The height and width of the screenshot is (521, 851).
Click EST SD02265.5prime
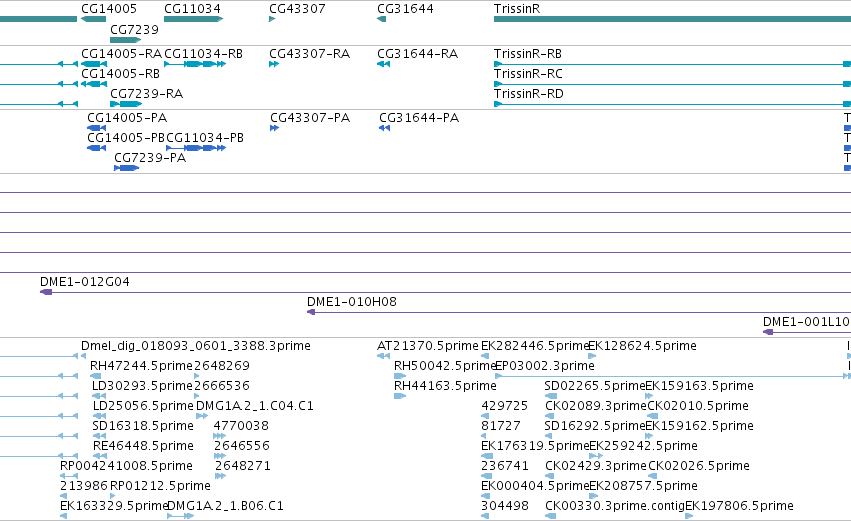pyautogui.click(x=595, y=386)
